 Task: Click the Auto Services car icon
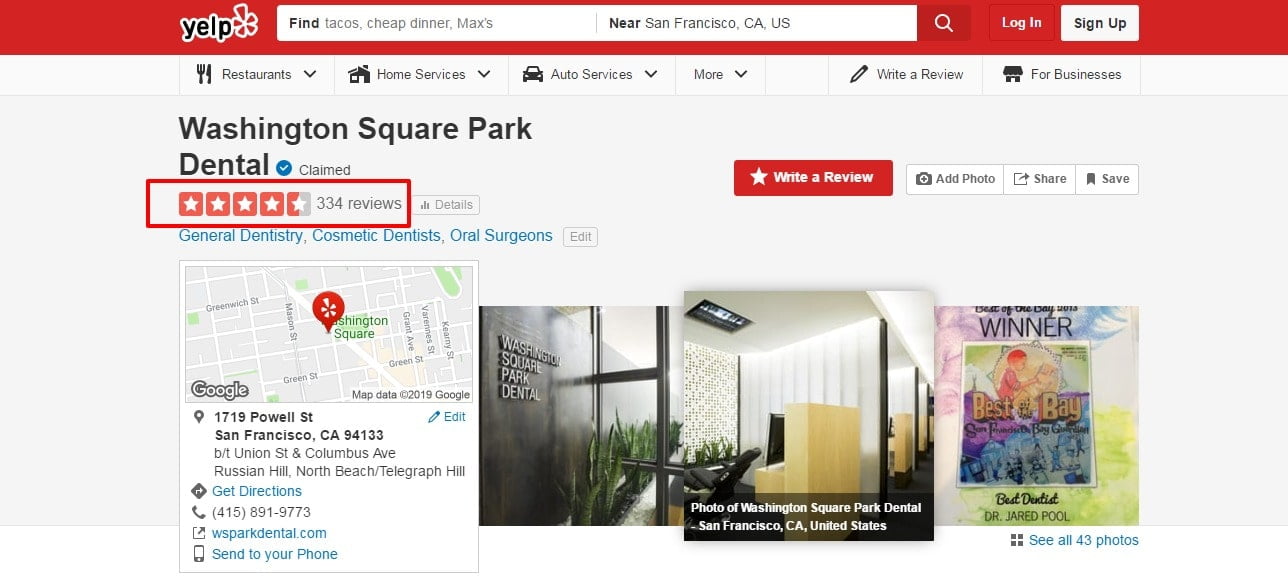[533, 74]
